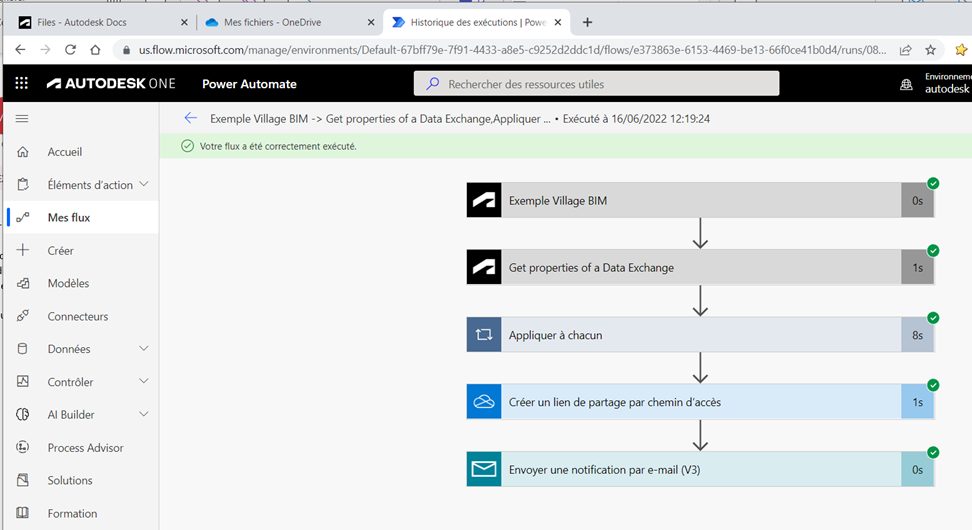Click the Mes flux flow icon
972x530 pixels.
(x=23, y=218)
